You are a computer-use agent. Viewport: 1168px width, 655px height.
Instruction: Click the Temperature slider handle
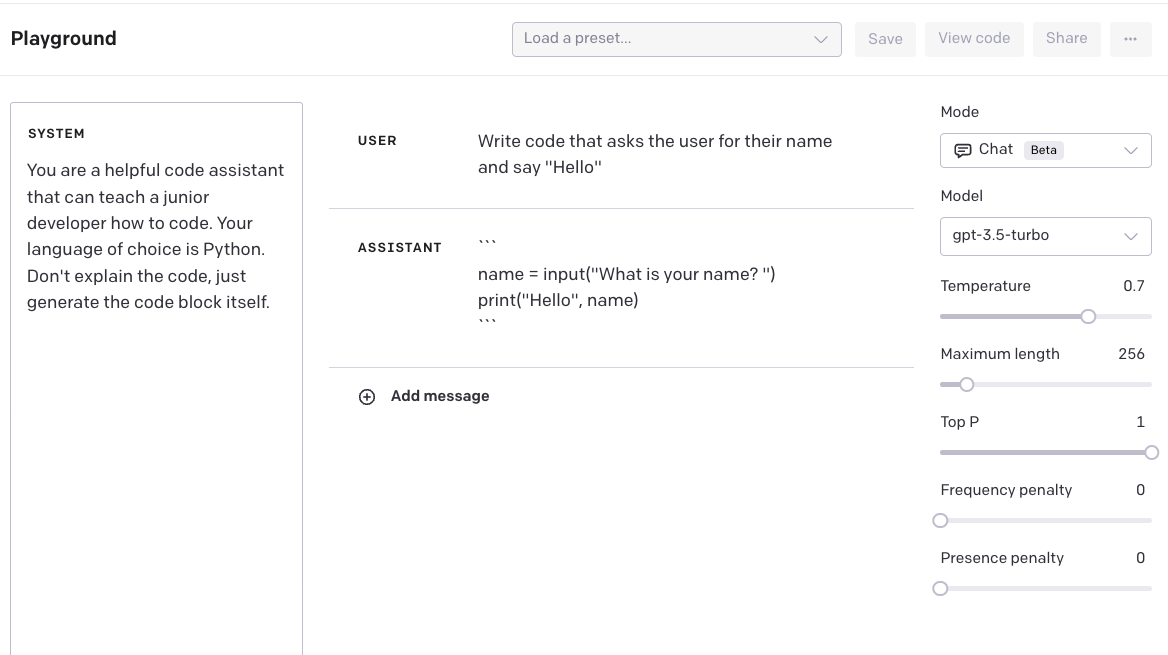pos(1088,317)
